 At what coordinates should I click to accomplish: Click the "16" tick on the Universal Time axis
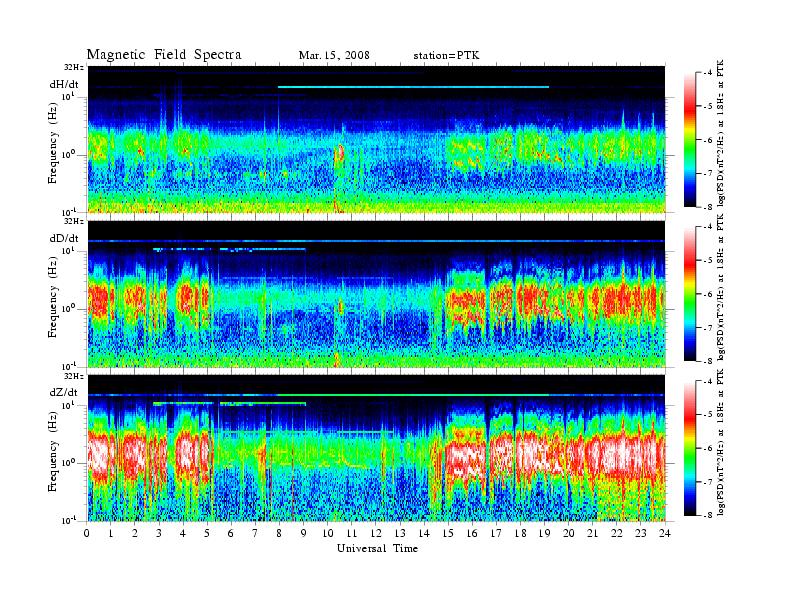click(x=472, y=534)
